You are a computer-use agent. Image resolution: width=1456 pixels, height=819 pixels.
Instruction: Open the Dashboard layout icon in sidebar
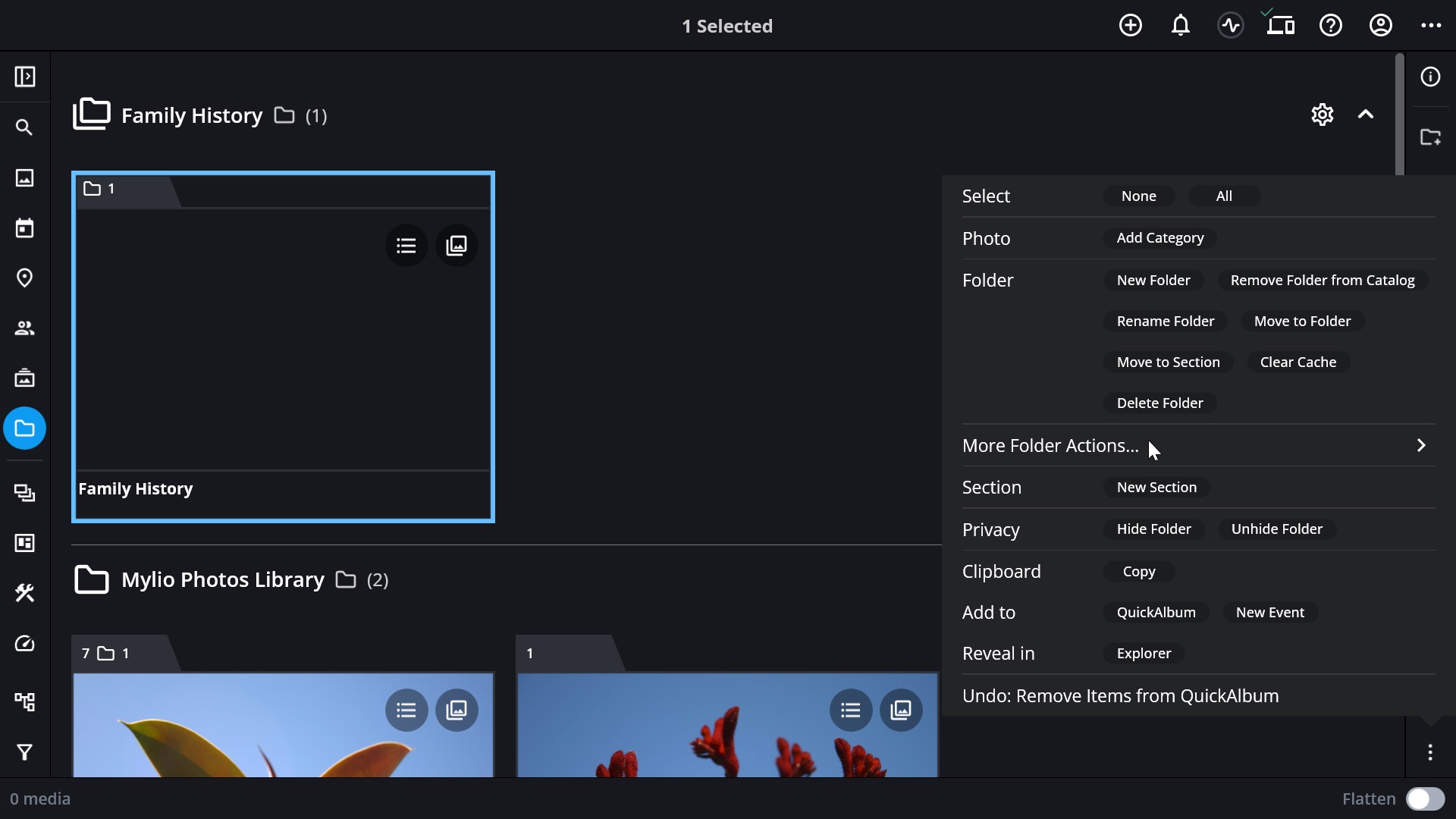click(25, 543)
